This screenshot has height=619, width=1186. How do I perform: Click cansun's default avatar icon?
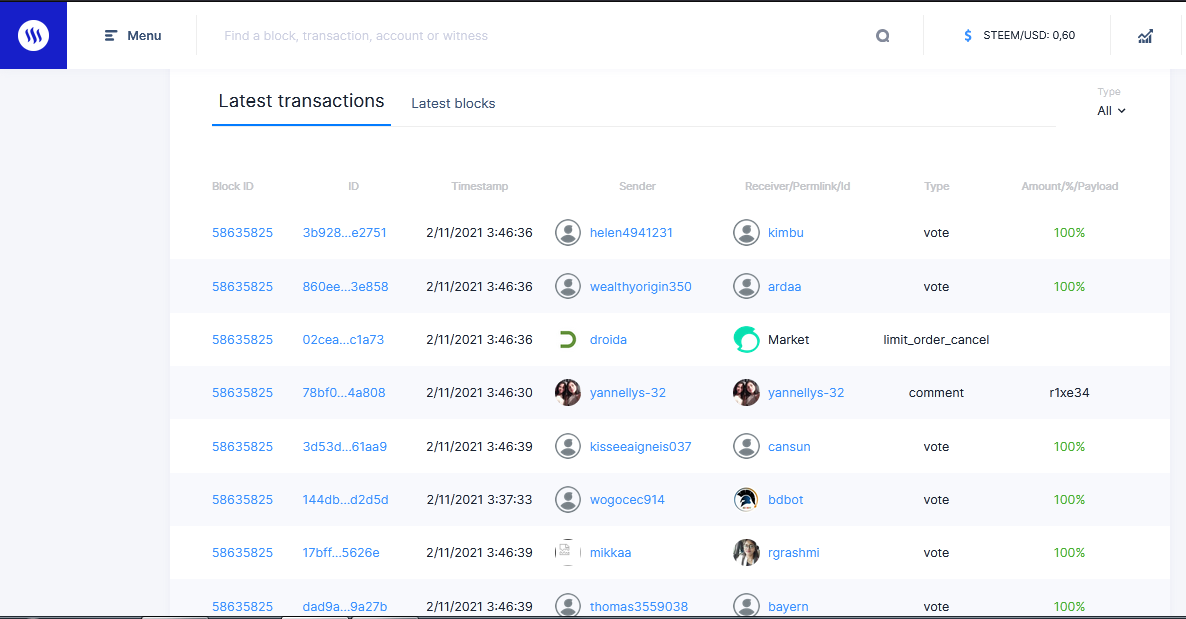click(746, 446)
